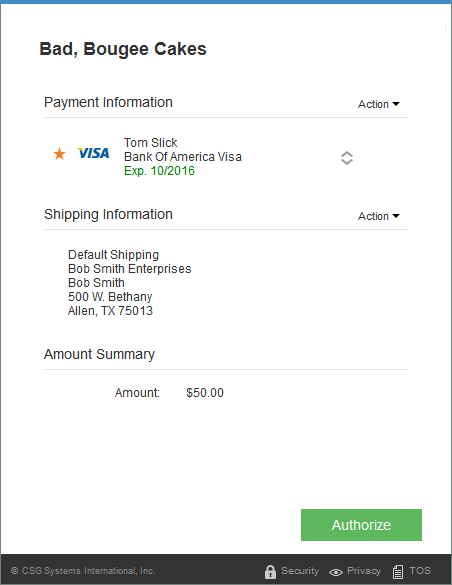Image resolution: width=452 pixels, height=585 pixels.
Task: Click the Security lock icon in footer
Action: (270, 572)
